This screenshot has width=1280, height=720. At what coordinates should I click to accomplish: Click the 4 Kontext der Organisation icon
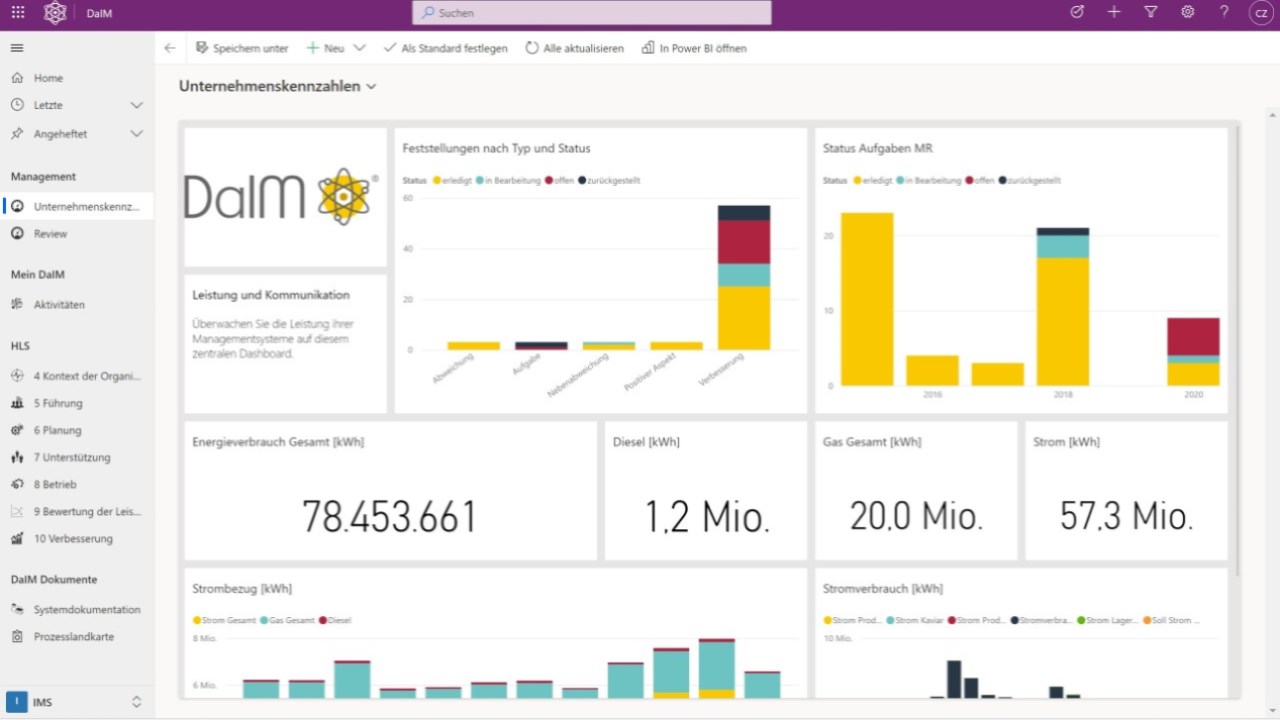pyautogui.click(x=17, y=376)
